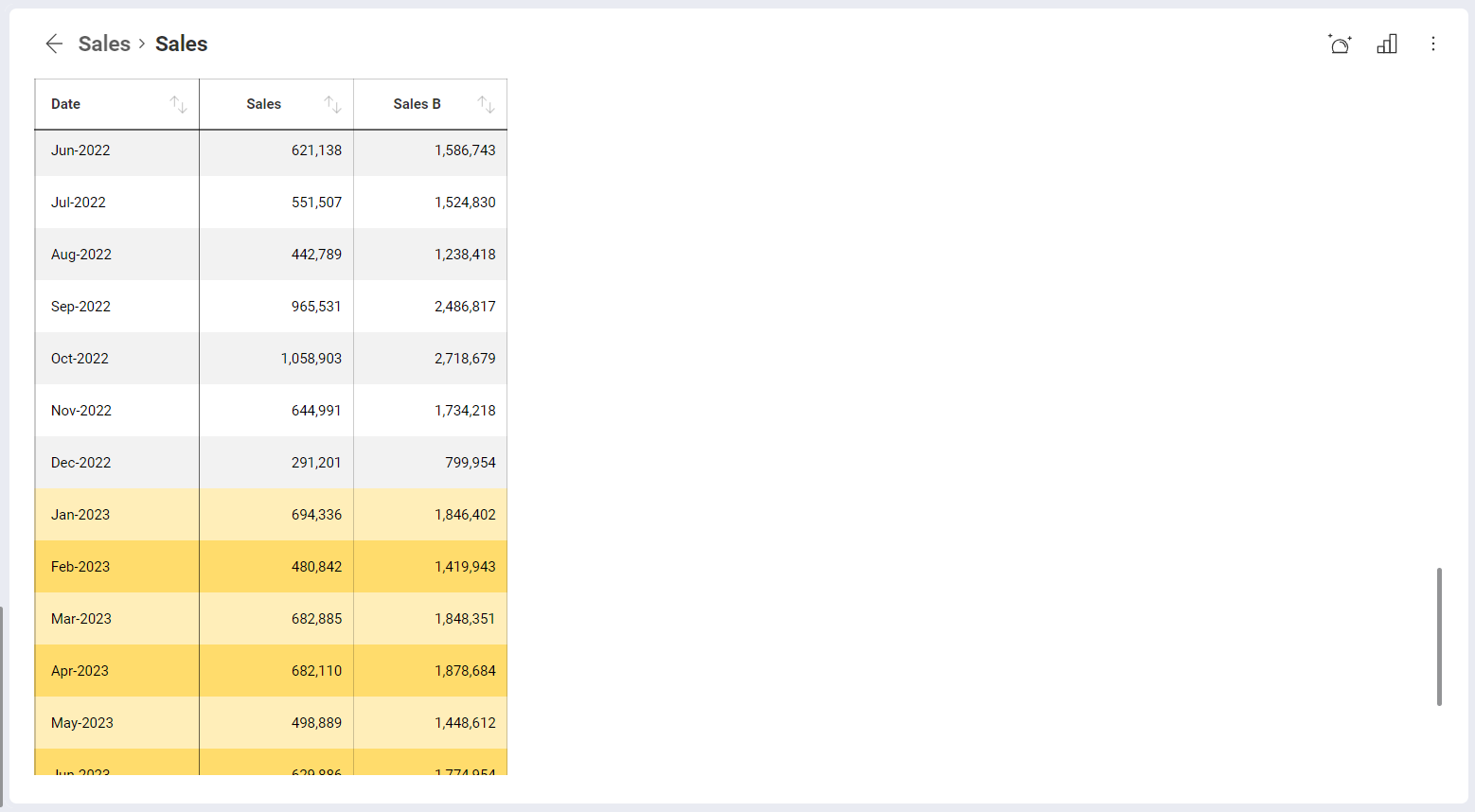Click Sales value 682,110

point(316,671)
